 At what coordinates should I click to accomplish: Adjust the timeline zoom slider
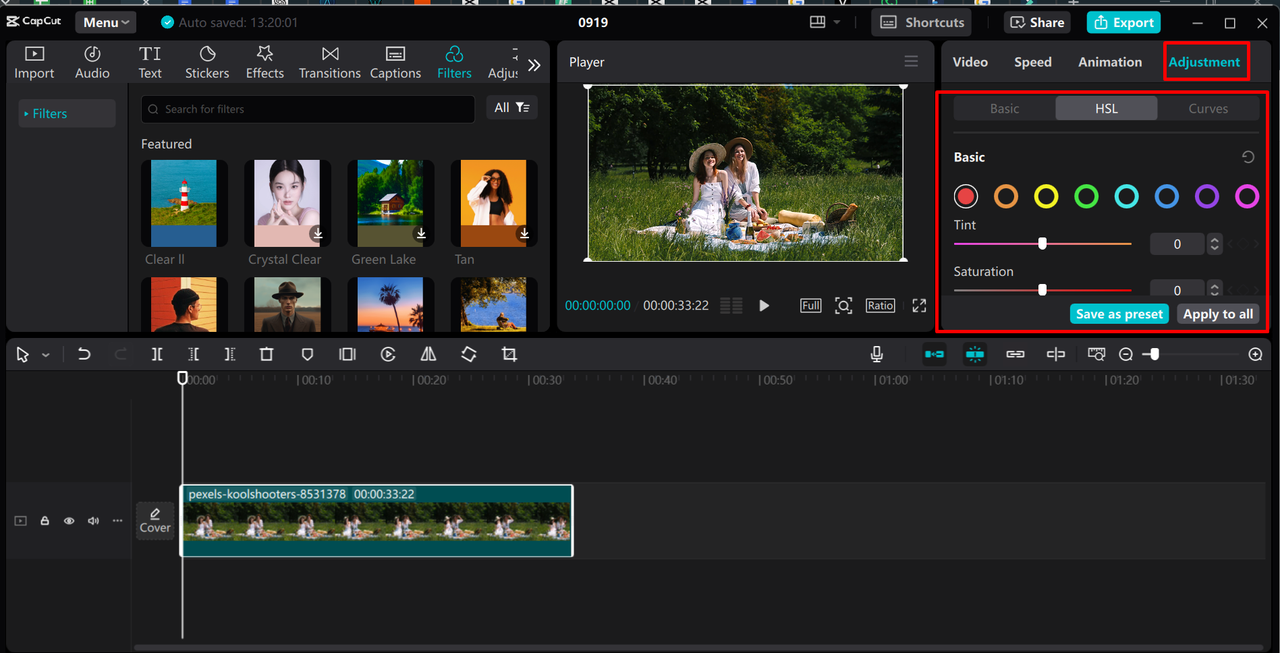[1155, 354]
